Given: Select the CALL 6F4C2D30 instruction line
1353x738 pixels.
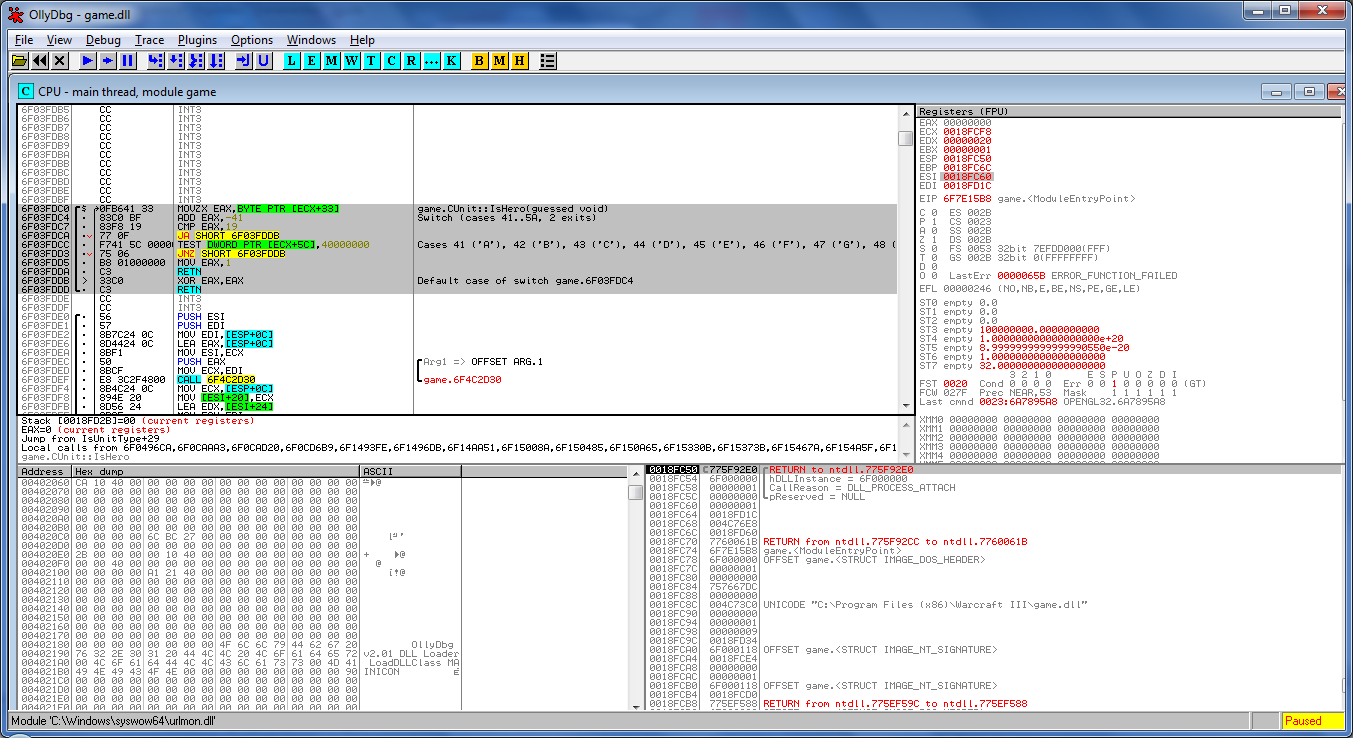Looking at the screenshot, I should [215, 379].
